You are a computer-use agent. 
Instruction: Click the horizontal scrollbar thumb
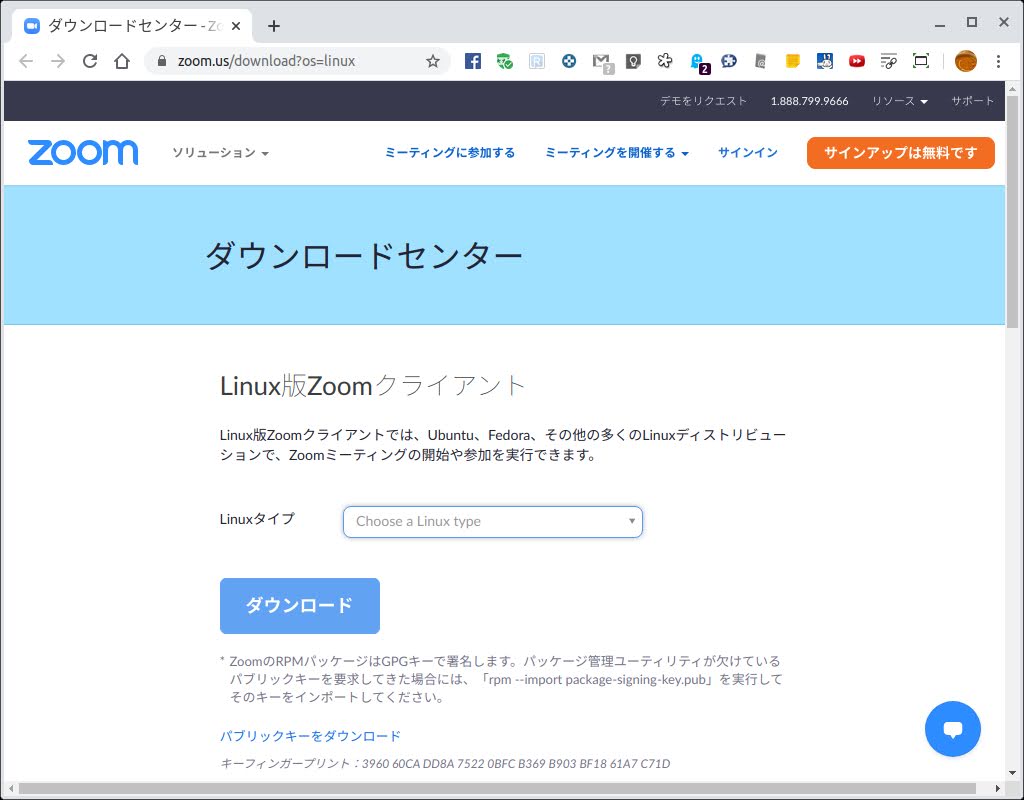coord(497,788)
